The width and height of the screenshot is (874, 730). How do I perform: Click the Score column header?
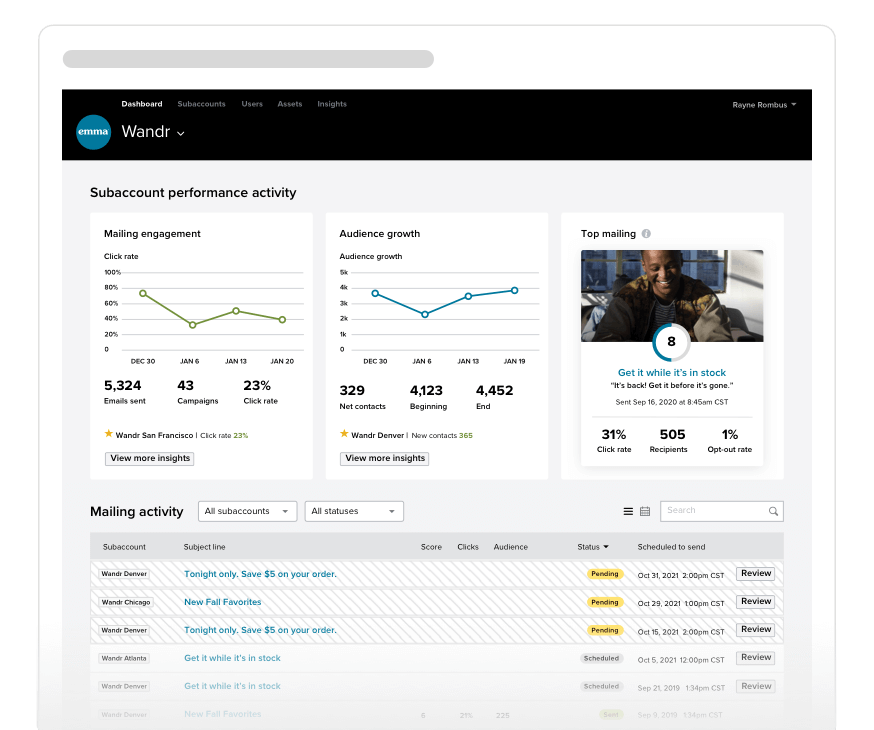(x=431, y=547)
